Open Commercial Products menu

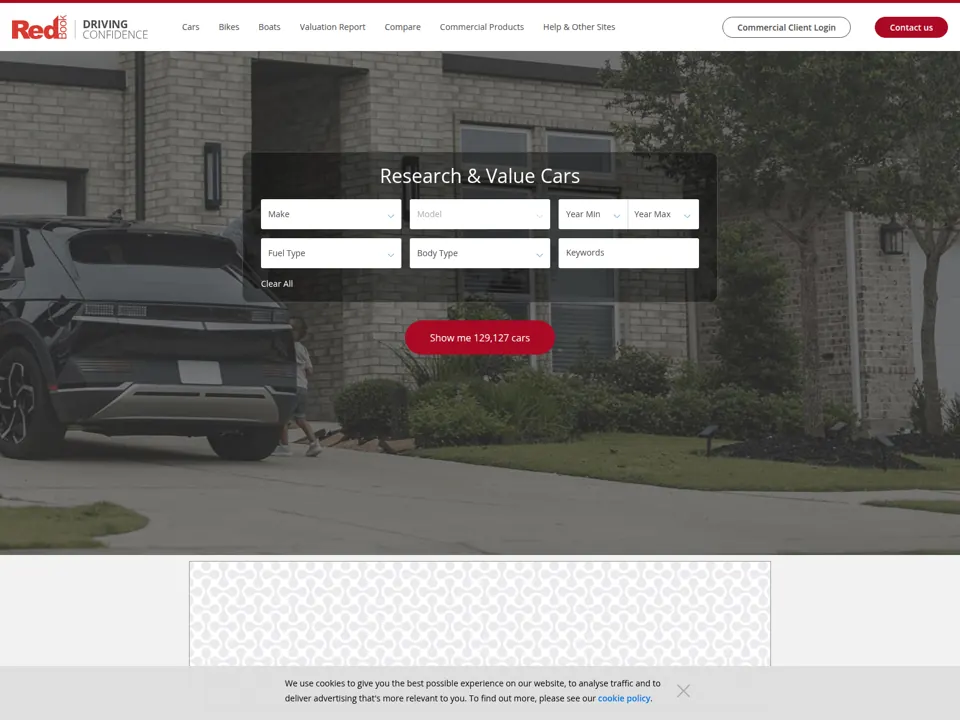482,27
